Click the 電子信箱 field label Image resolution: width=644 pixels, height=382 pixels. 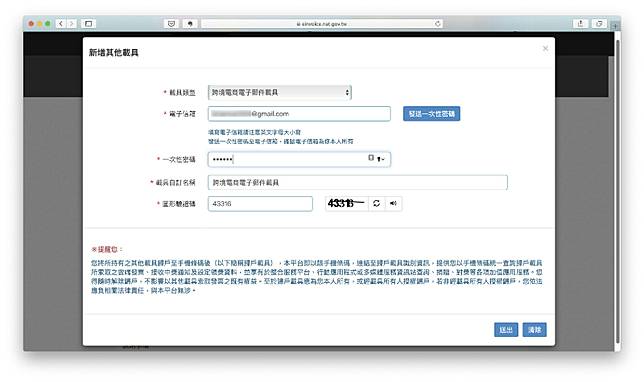[182, 114]
